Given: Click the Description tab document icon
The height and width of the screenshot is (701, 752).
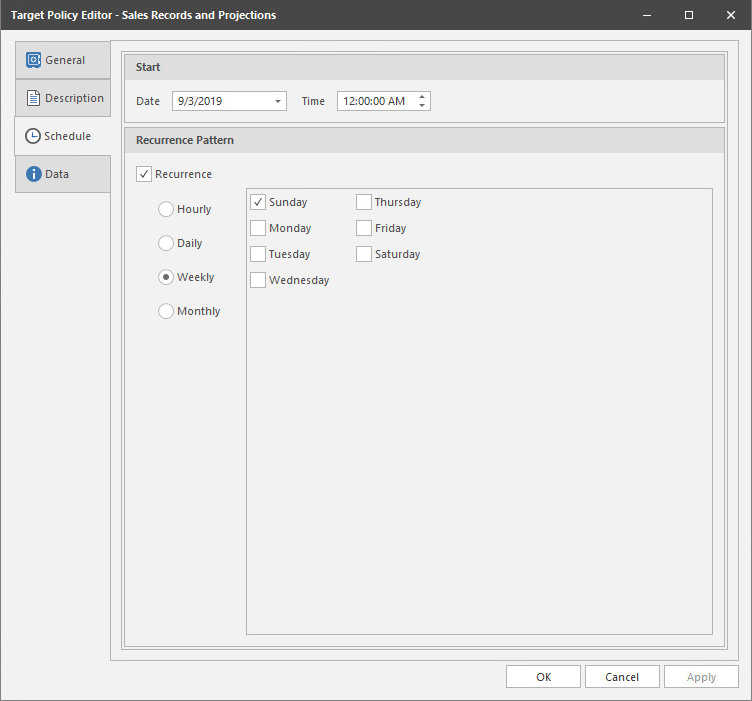Looking at the screenshot, I should (33, 98).
